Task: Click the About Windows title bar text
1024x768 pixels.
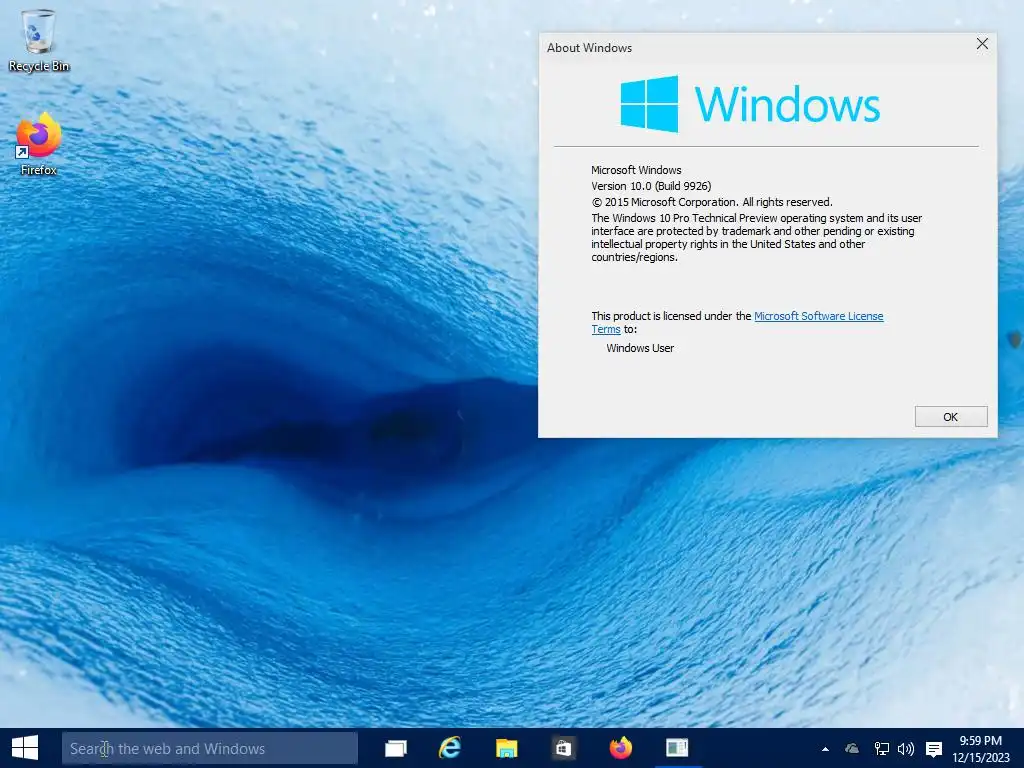Action: 589,48
